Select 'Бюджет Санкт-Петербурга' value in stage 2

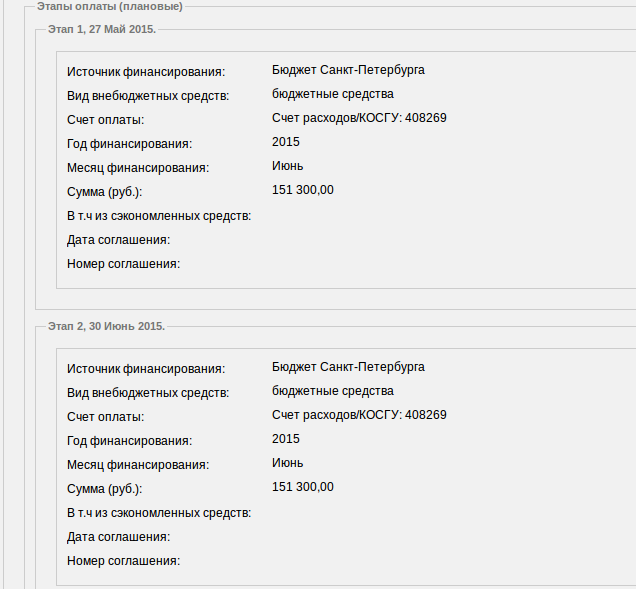(x=348, y=367)
